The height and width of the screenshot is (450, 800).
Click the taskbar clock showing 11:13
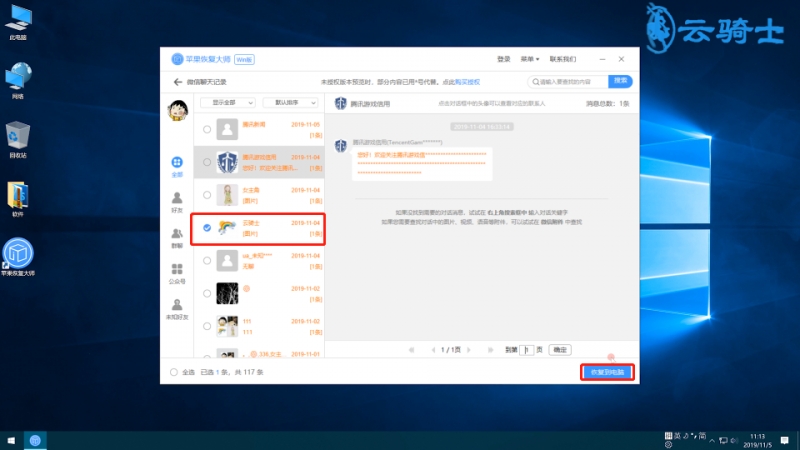(758, 440)
